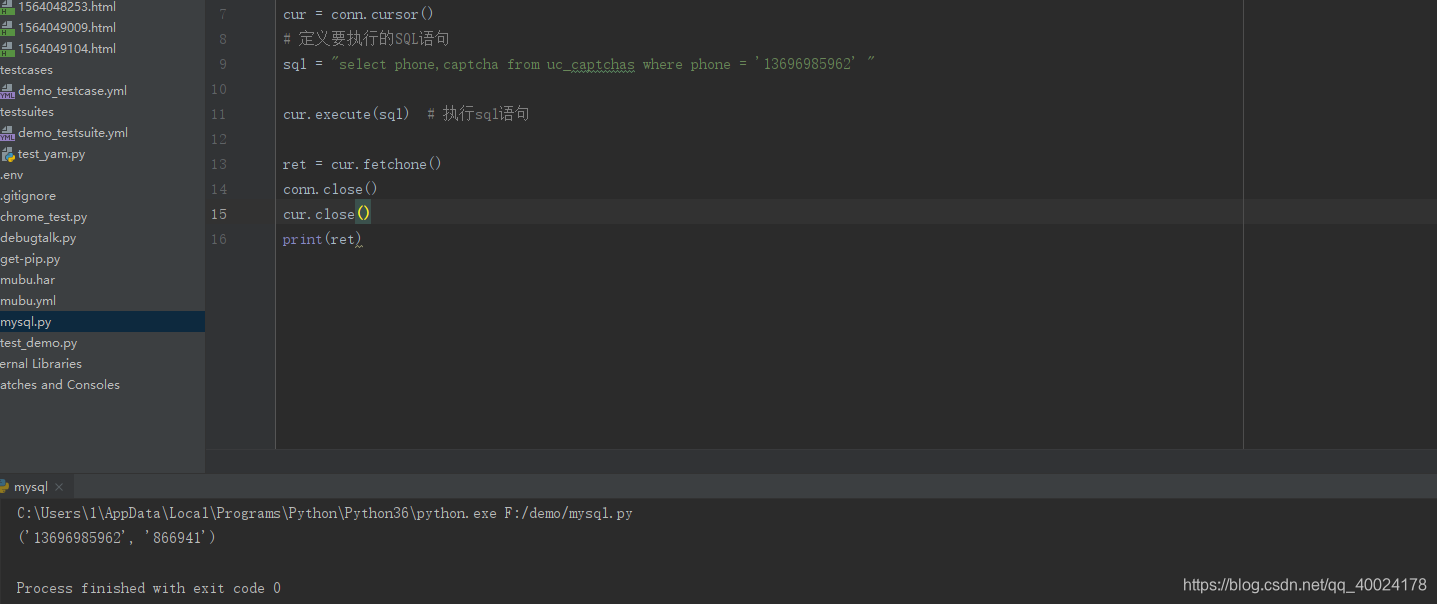
Task: Click the Python icon beside test_yam.py
Action: click(8, 154)
